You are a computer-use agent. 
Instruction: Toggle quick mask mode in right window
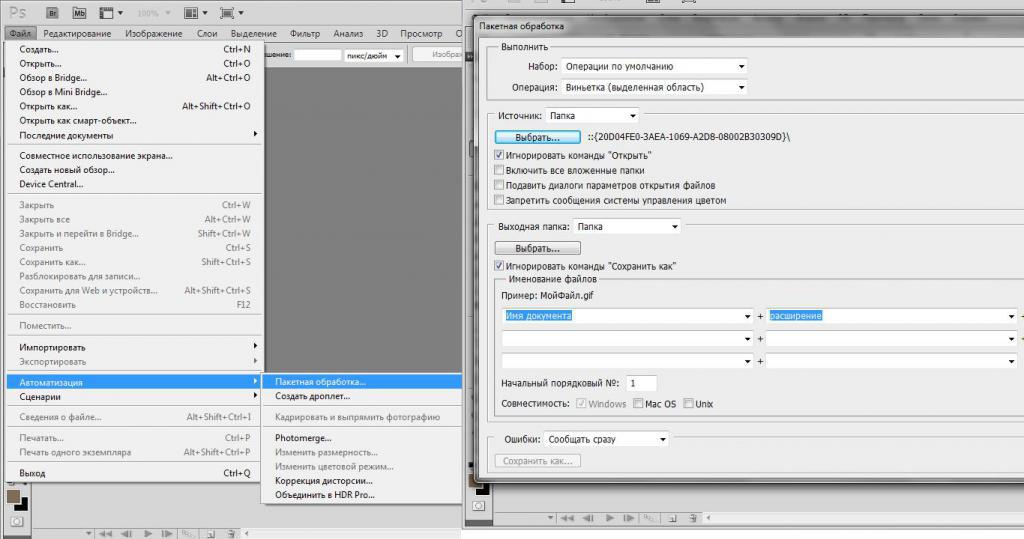click(479, 506)
